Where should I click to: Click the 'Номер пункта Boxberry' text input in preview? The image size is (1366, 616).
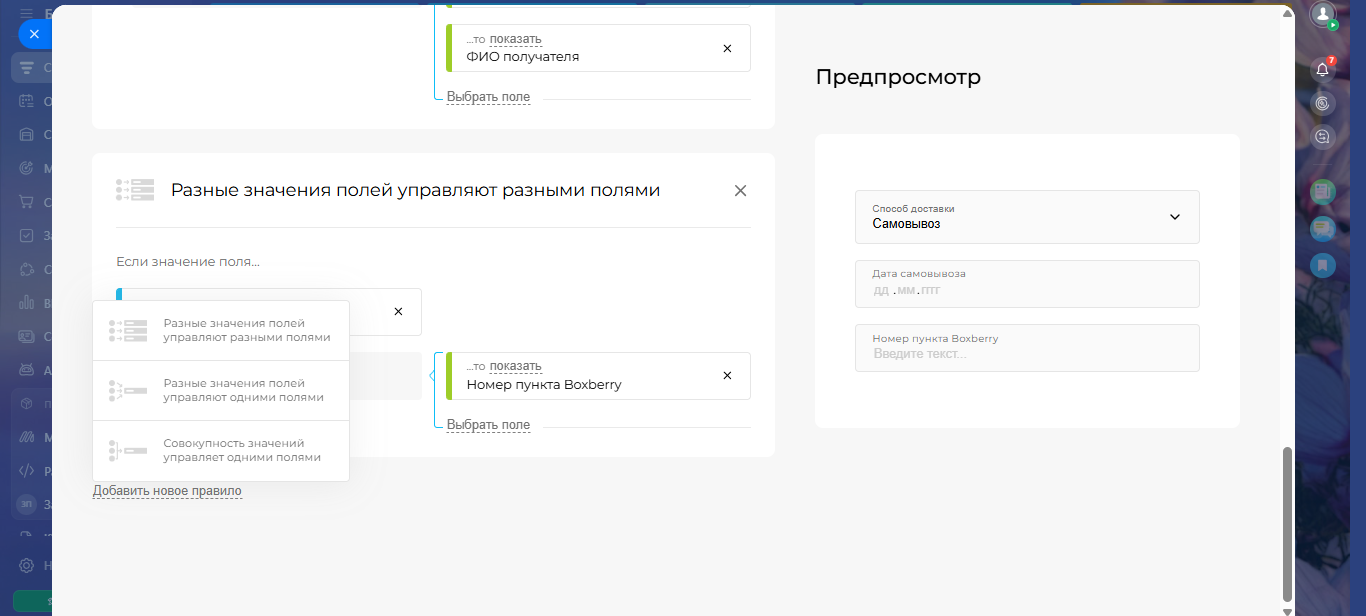[1027, 348]
